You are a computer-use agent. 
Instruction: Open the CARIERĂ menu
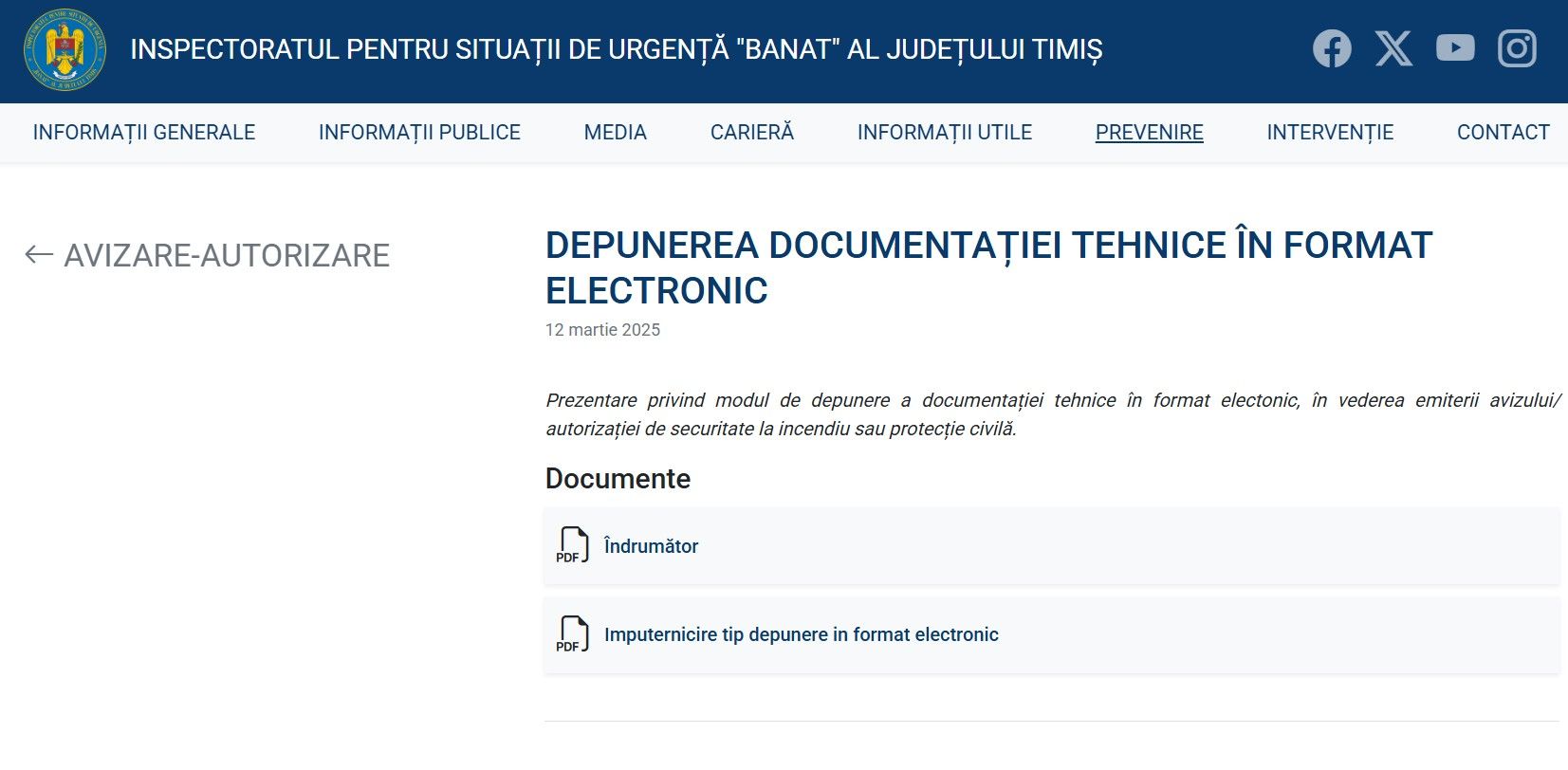(x=751, y=133)
